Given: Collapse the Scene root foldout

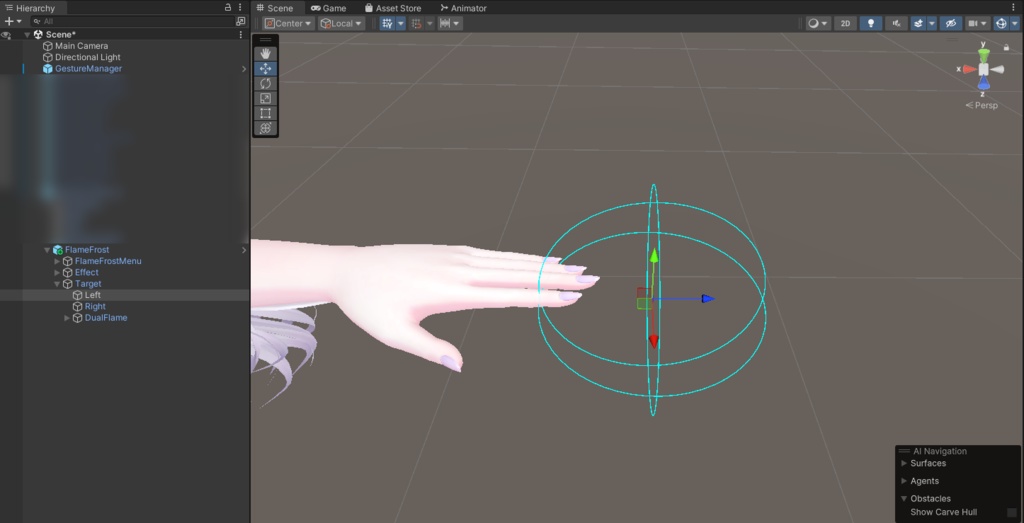Looking at the screenshot, I should coord(27,35).
